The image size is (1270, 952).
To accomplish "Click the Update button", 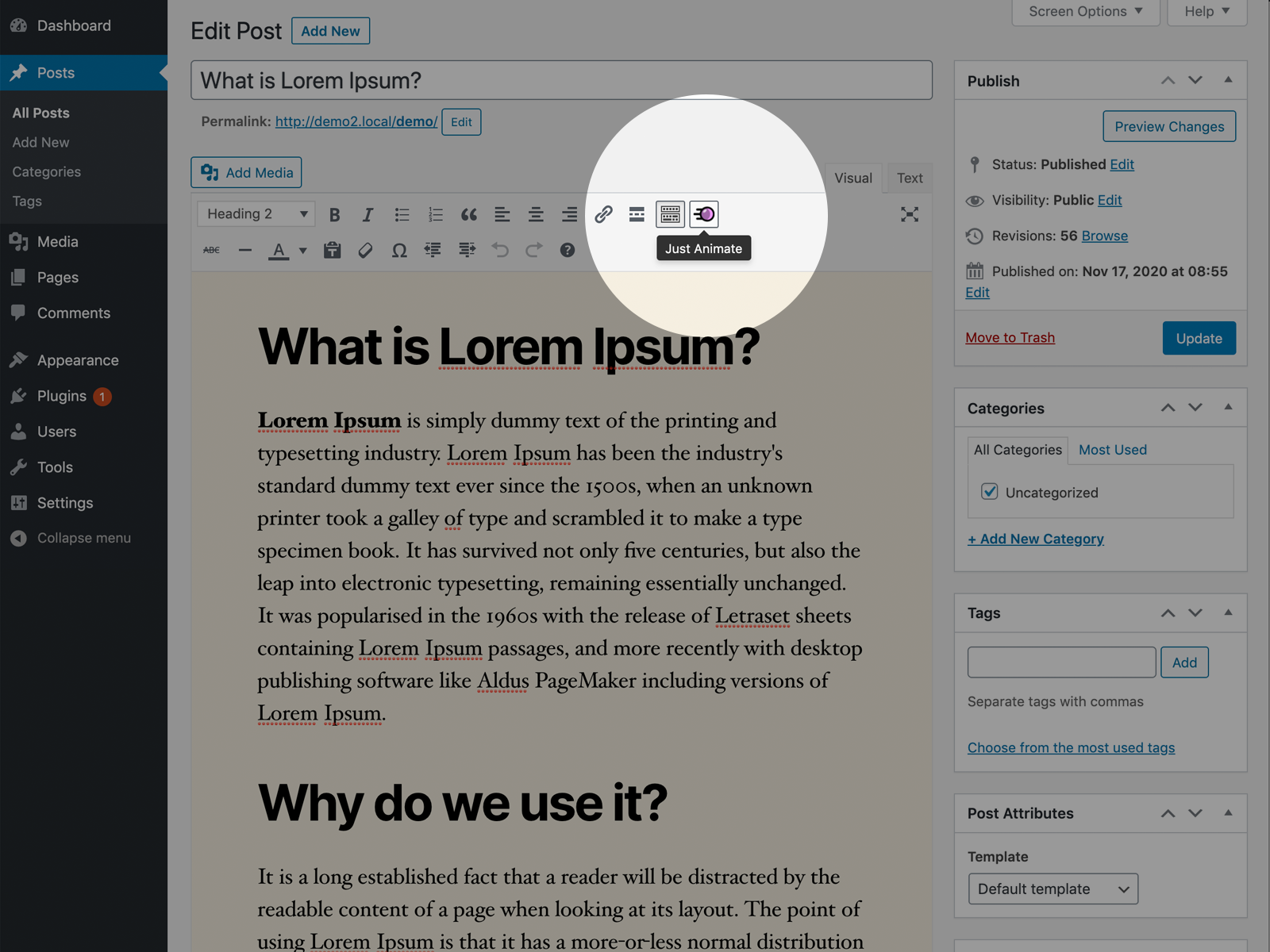I will tap(1199, 338).
